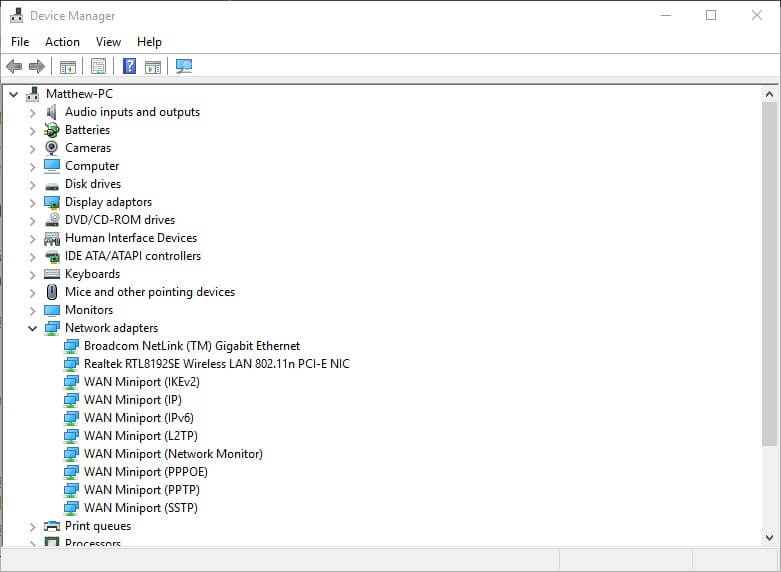Click Show/Hide Console Tree toolbar icon
The image size is (781, 572).
[x=68, y=66]
